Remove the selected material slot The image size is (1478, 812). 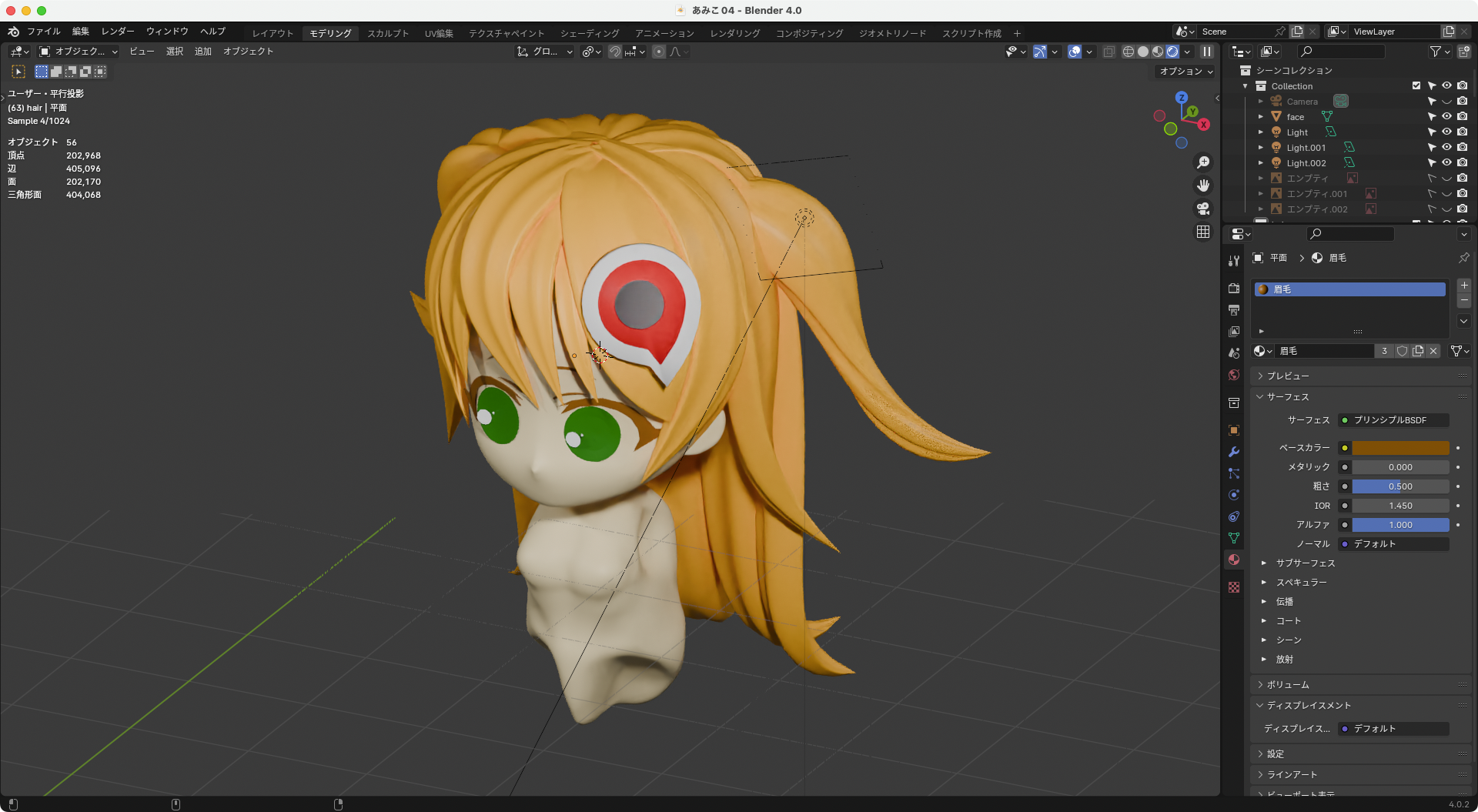click(x=1464, y=300)
